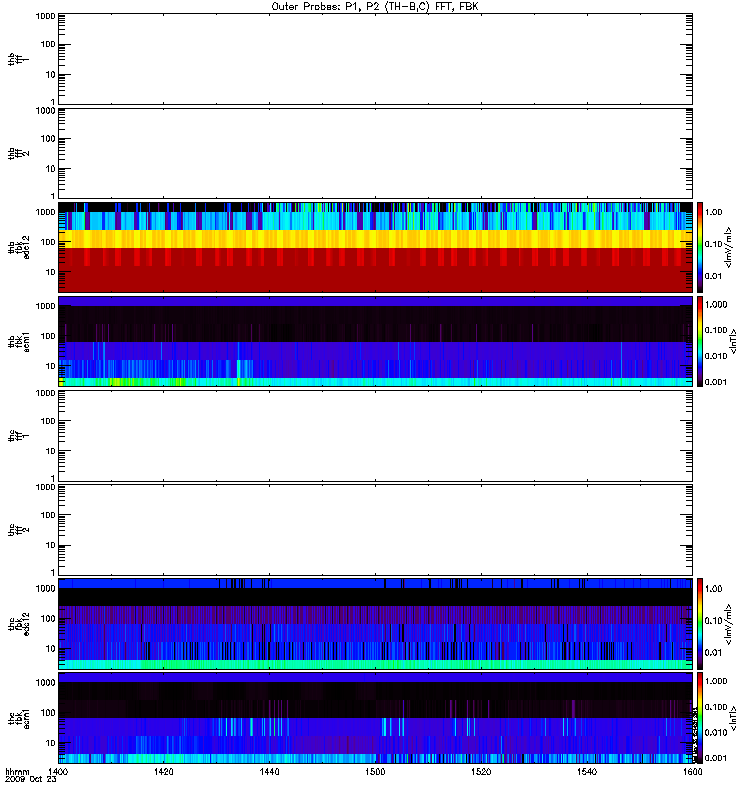Click the 0.10 tick on thc edc12 color bar
Image resolution: width=750 pixels, height=800 pixels.
point(713,620)
